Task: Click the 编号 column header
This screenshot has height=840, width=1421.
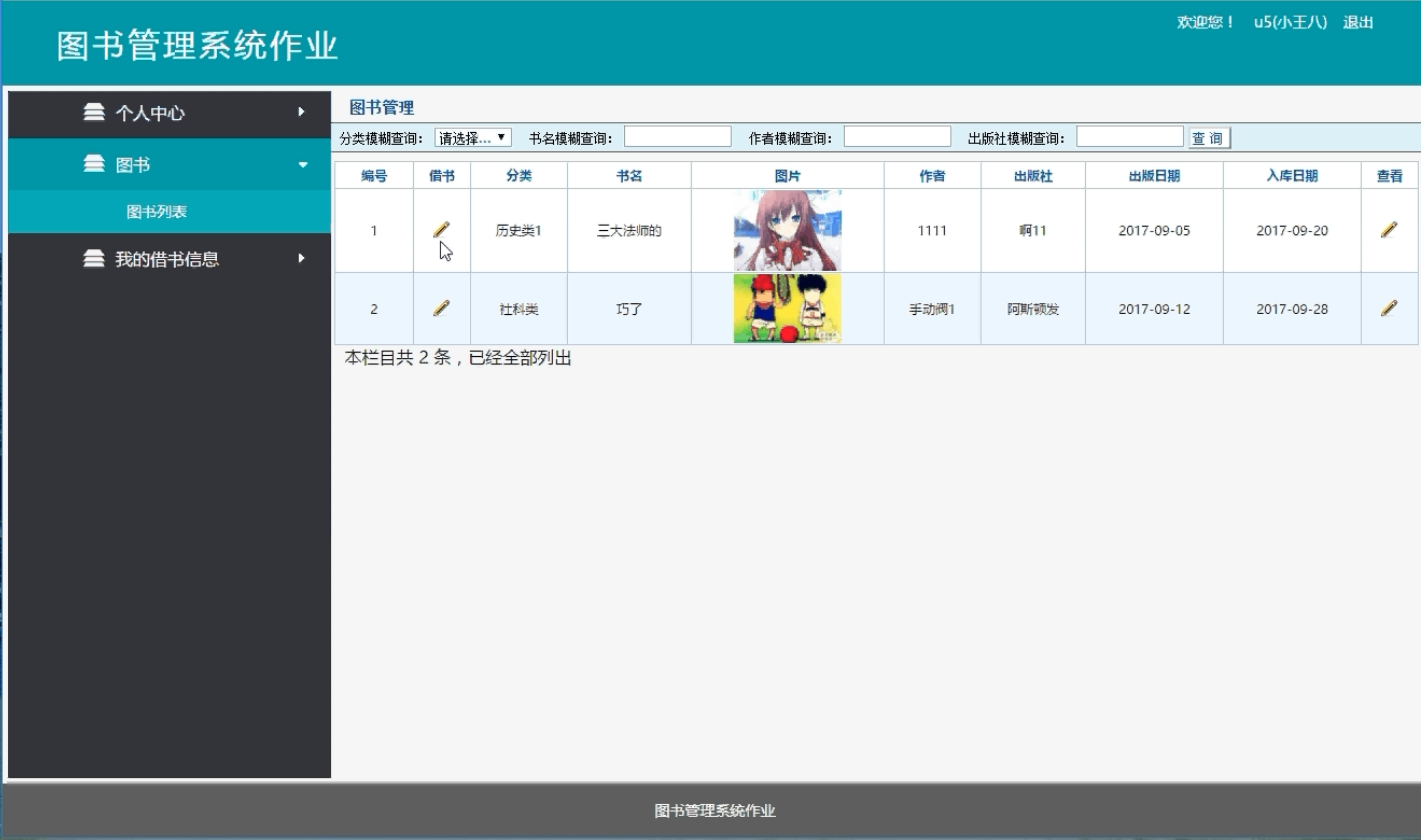Action: coord(374,176)
